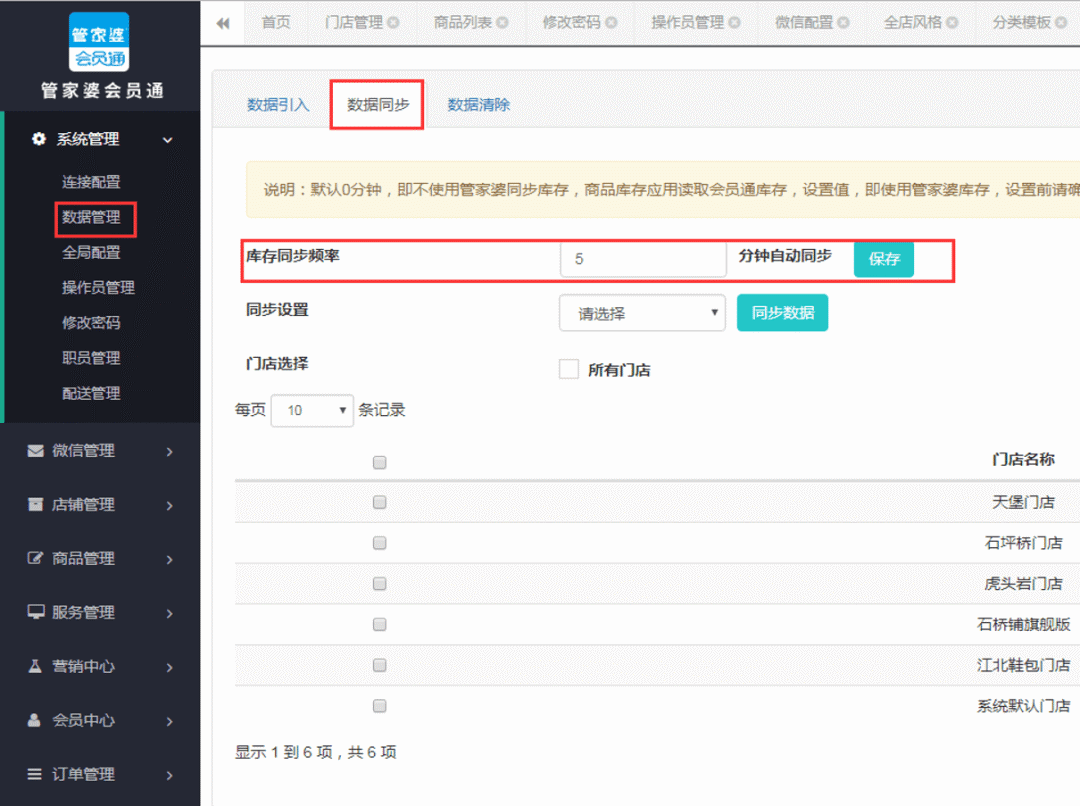Check the 所有门店 checkbox

point(569,370)
